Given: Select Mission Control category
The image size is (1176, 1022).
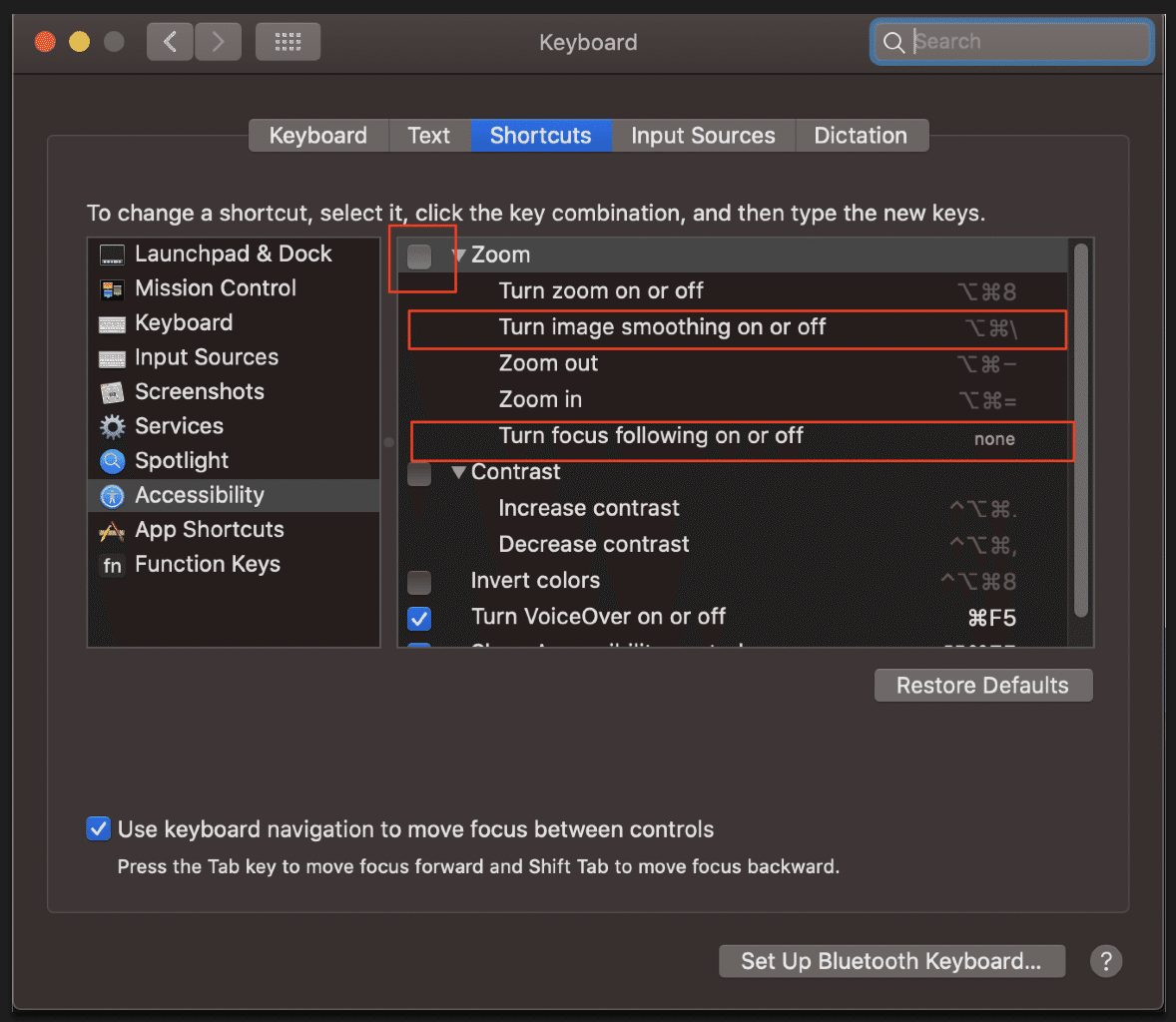Looking at the screenshot, I should pyautogui.click(x=234, y=288).
